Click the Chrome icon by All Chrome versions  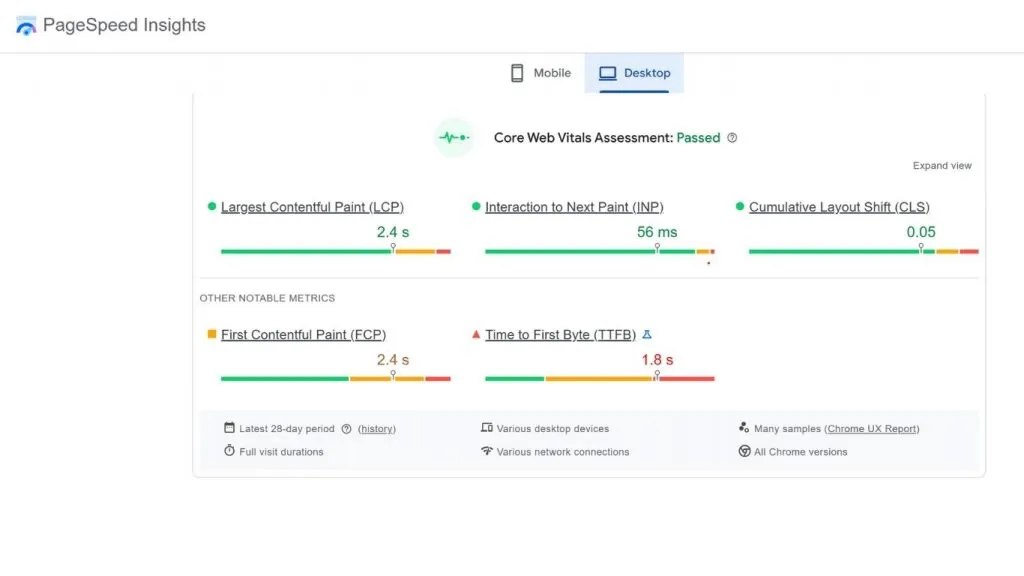click(744, 451)
